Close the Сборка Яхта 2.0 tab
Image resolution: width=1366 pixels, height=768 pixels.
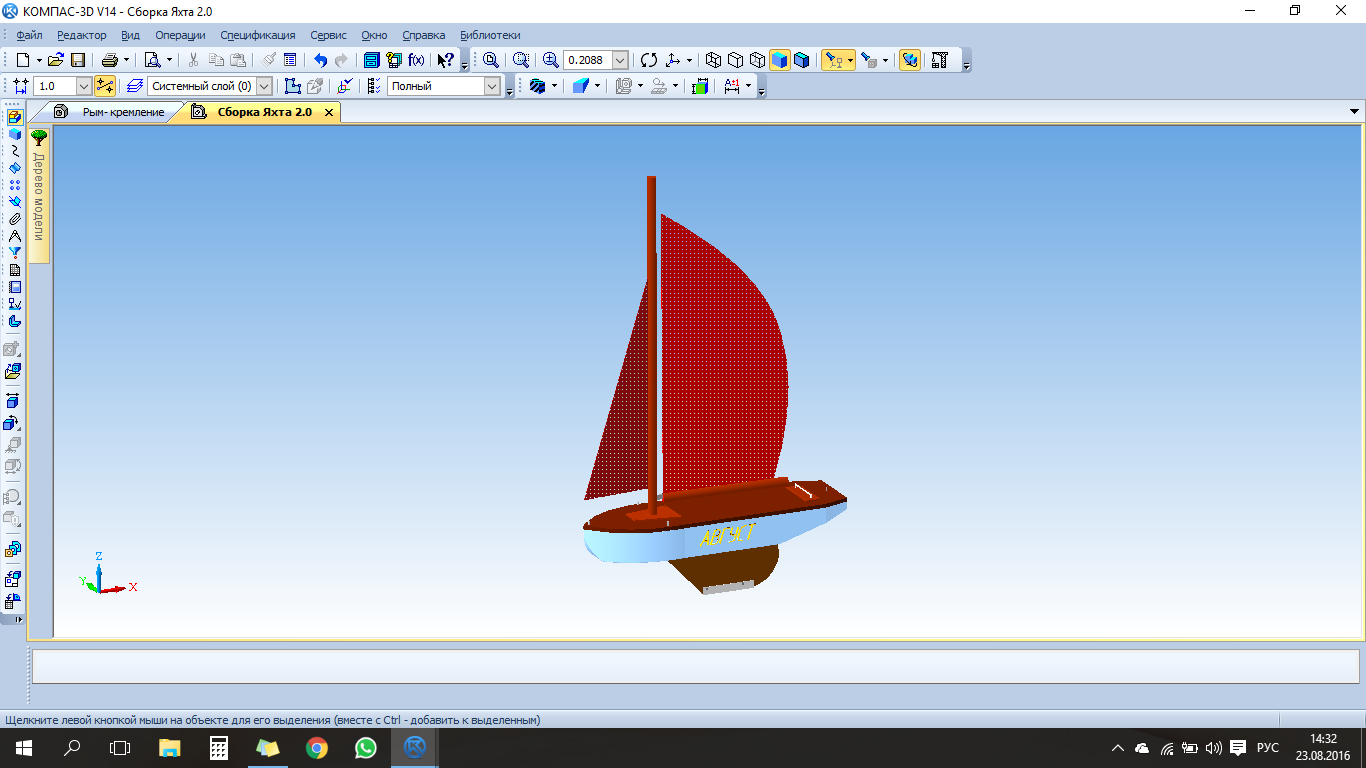(x=329, y=112)
